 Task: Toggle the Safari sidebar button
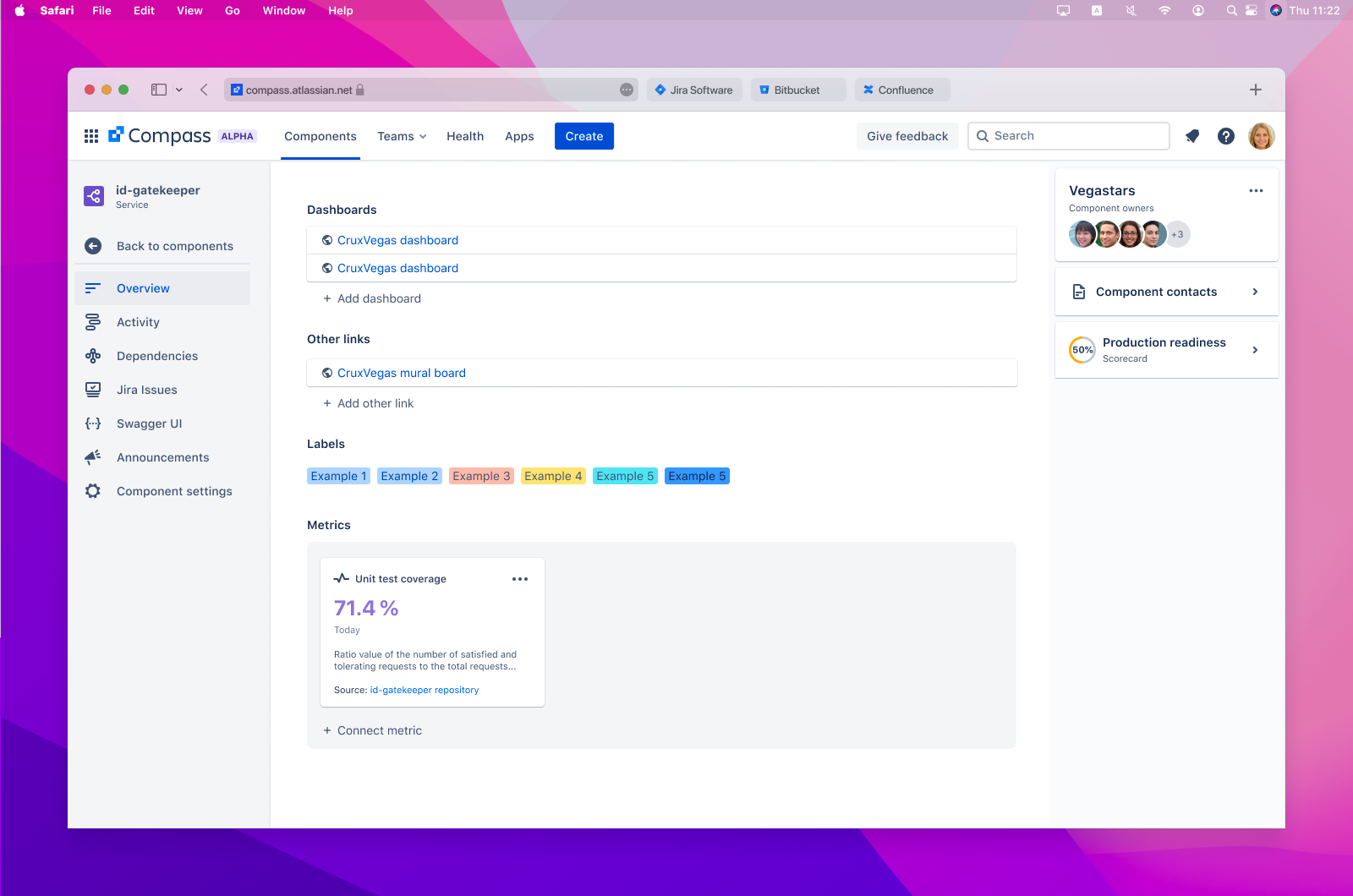point(159,90)
